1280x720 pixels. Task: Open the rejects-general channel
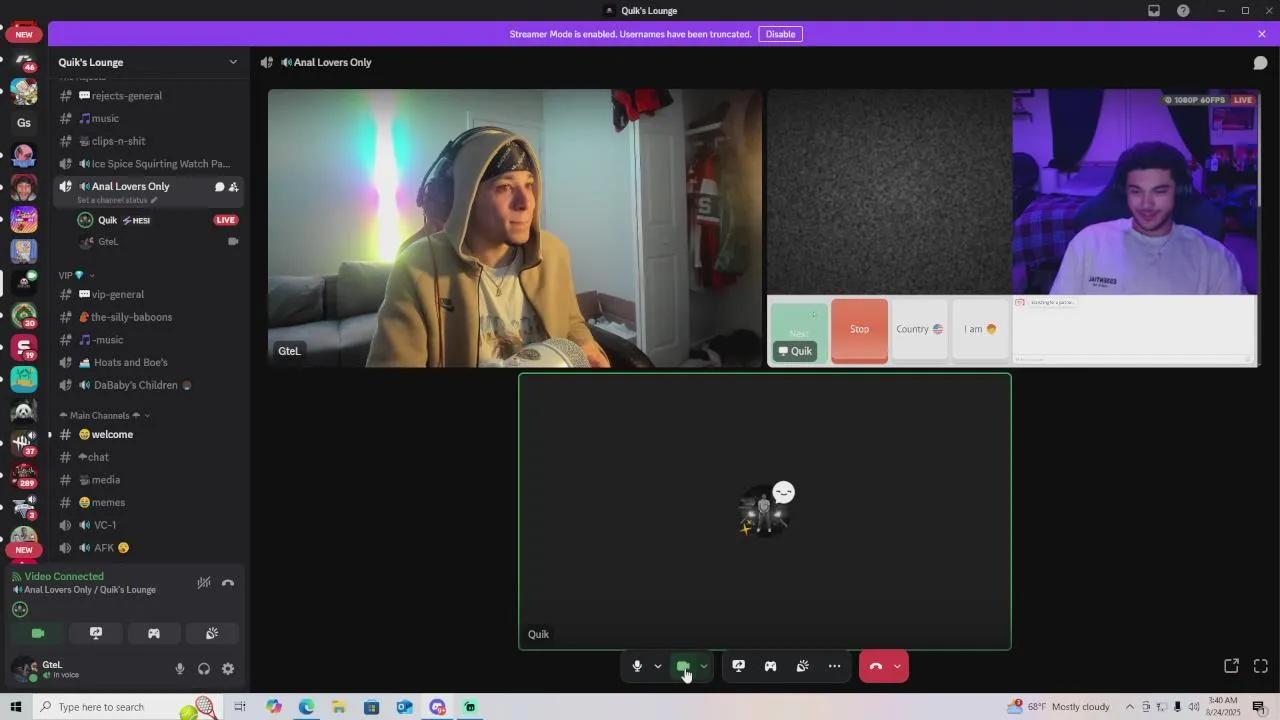coord(150,96)
